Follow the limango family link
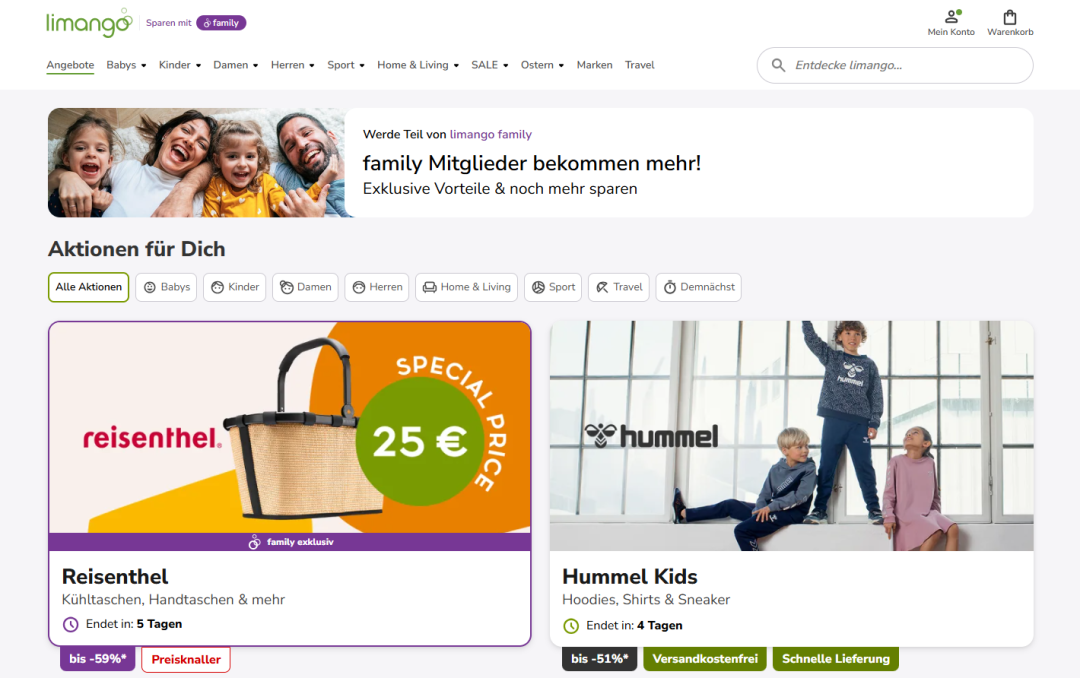 click(490, 134)
